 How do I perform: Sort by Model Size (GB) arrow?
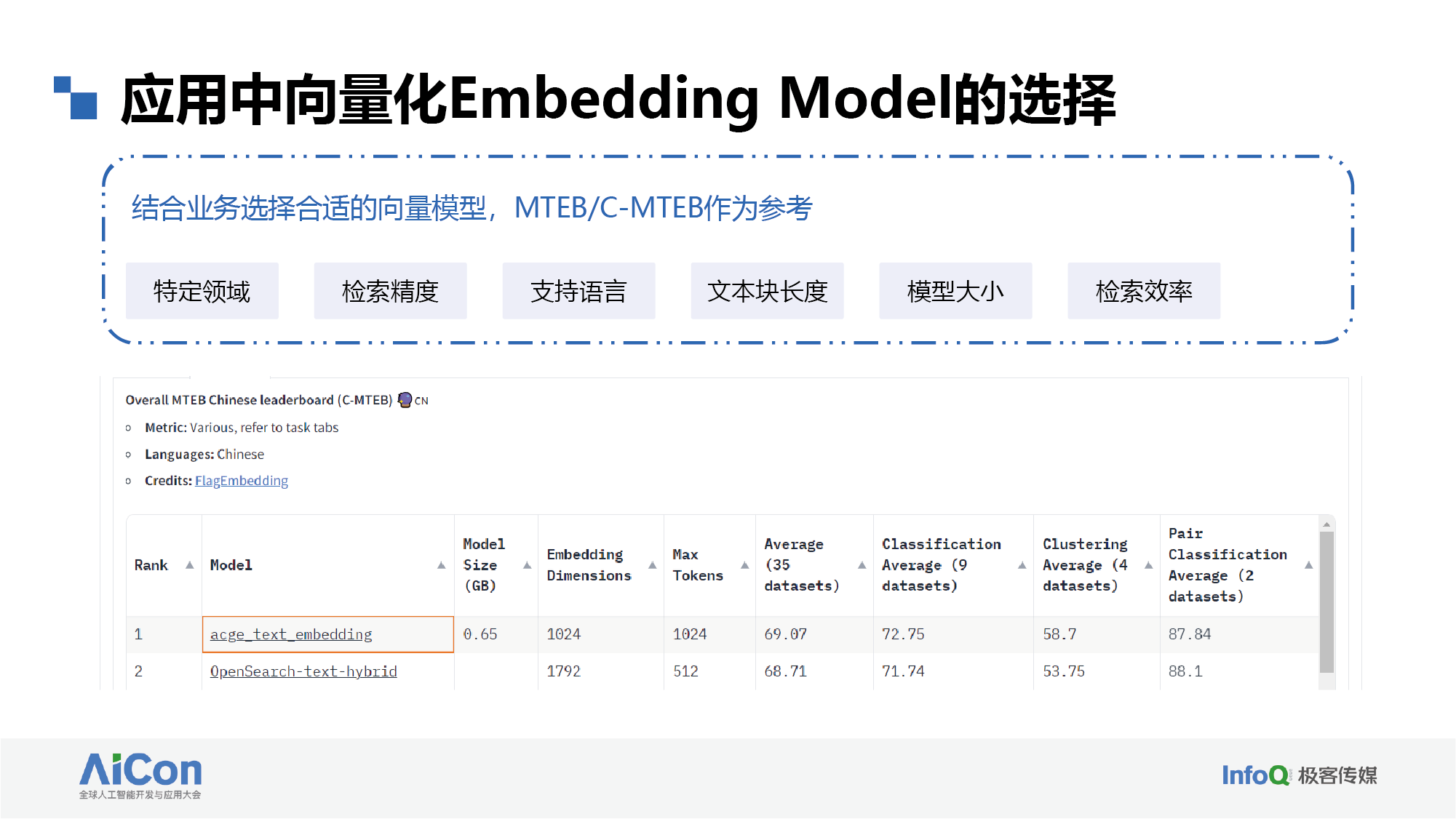click(527, 565)
